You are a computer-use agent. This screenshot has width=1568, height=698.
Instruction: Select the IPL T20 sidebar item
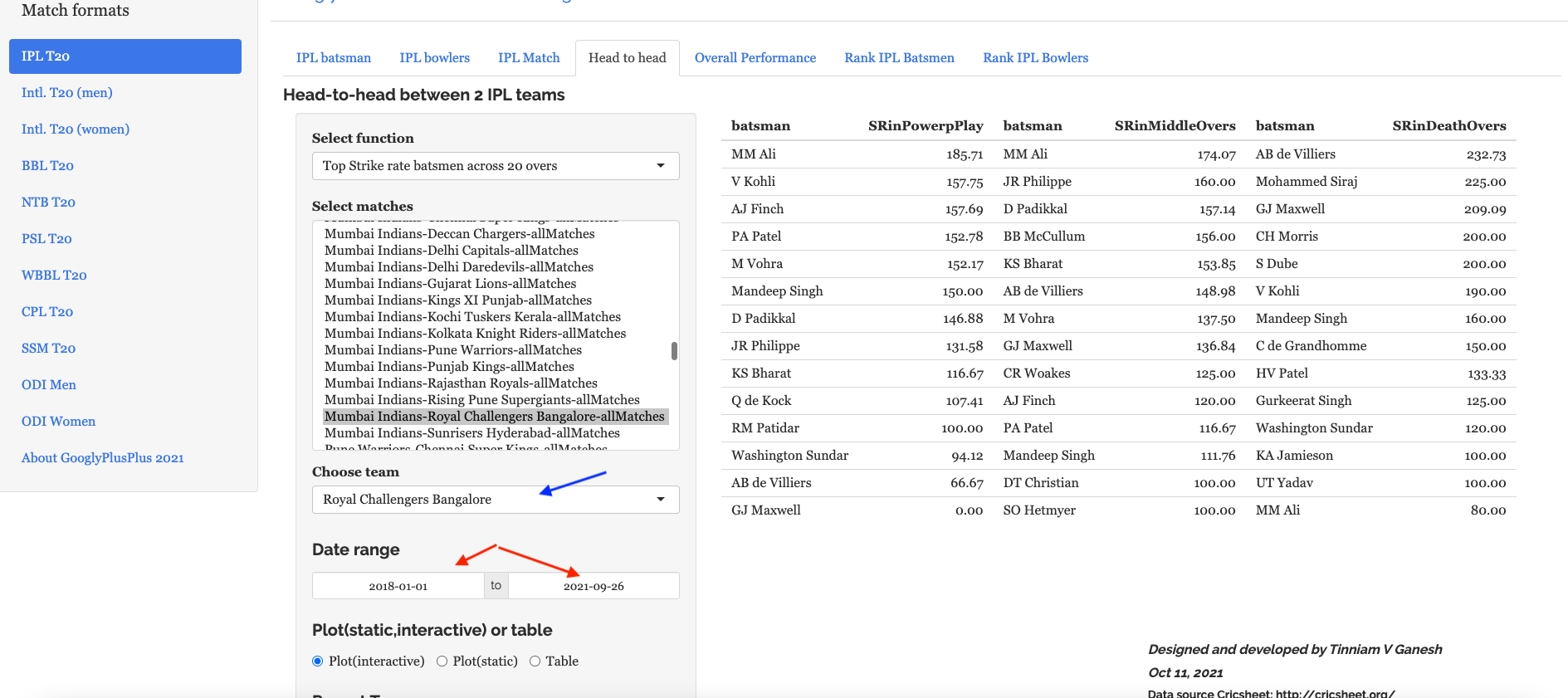pos(125,56)
